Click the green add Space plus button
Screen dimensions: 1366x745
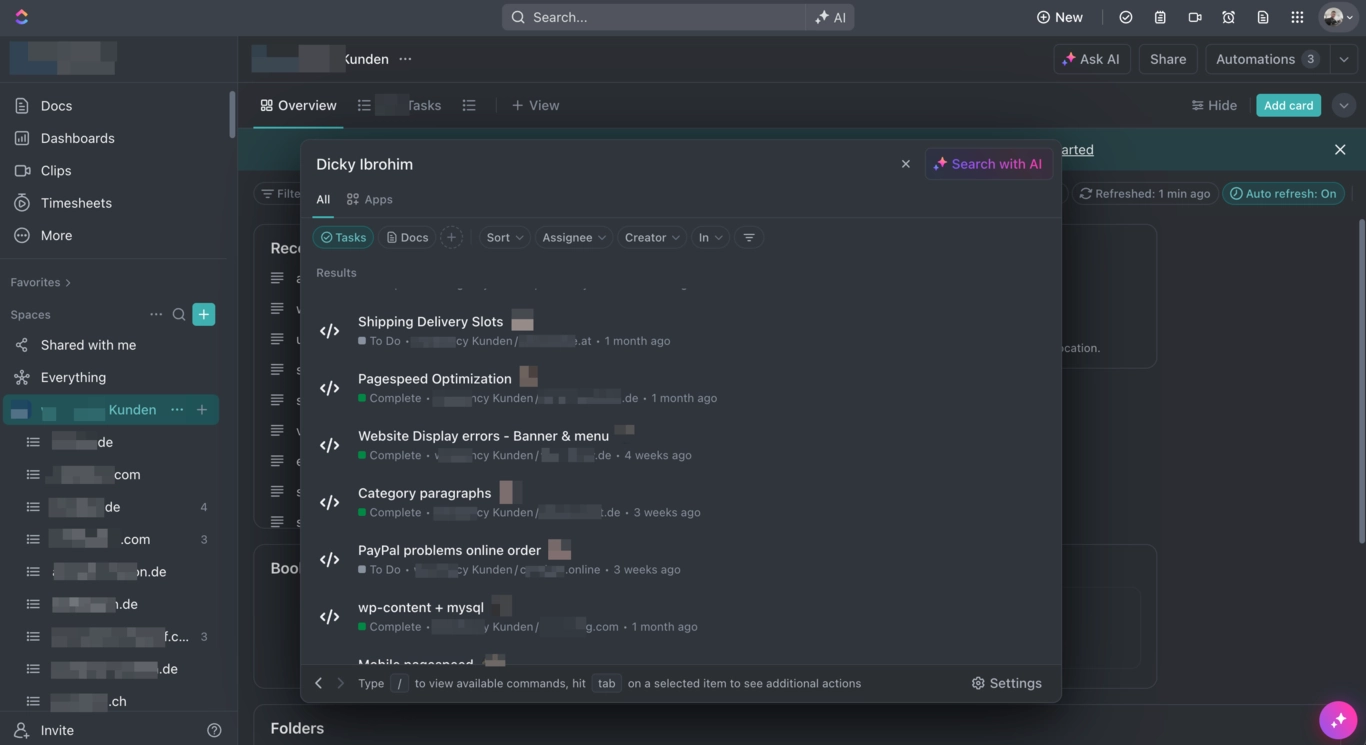pos(204,314)
